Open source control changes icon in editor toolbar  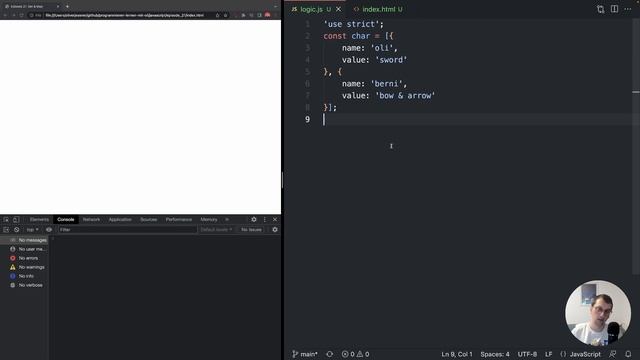(600, 9)
